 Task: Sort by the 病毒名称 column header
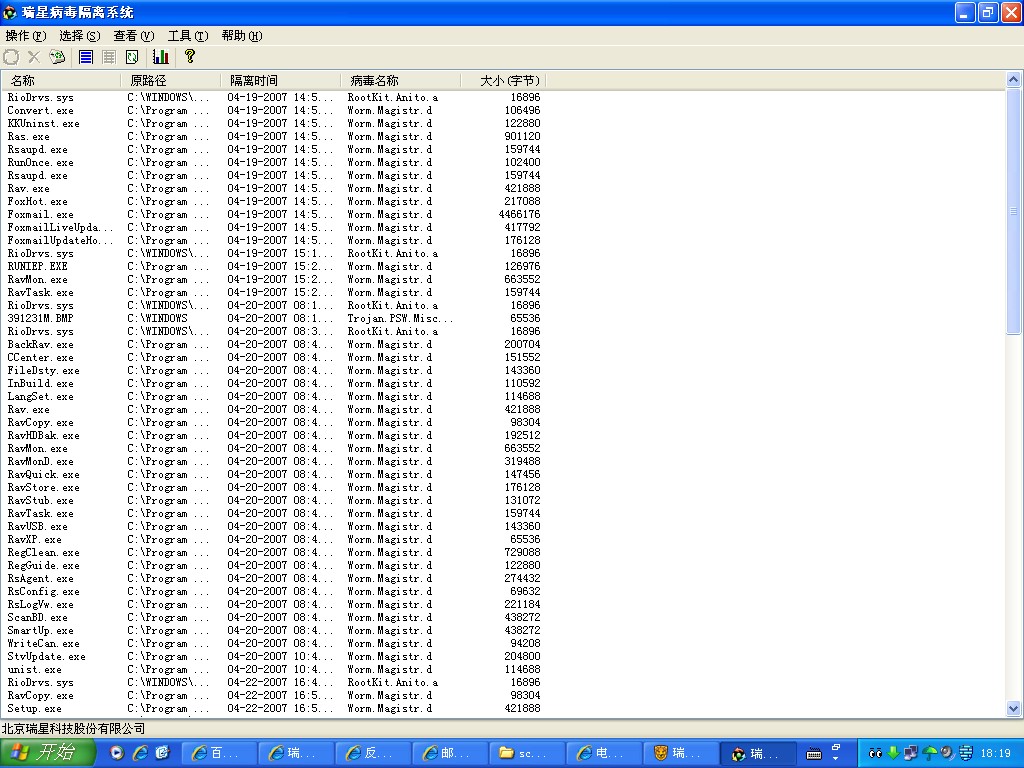coord(400,80)
